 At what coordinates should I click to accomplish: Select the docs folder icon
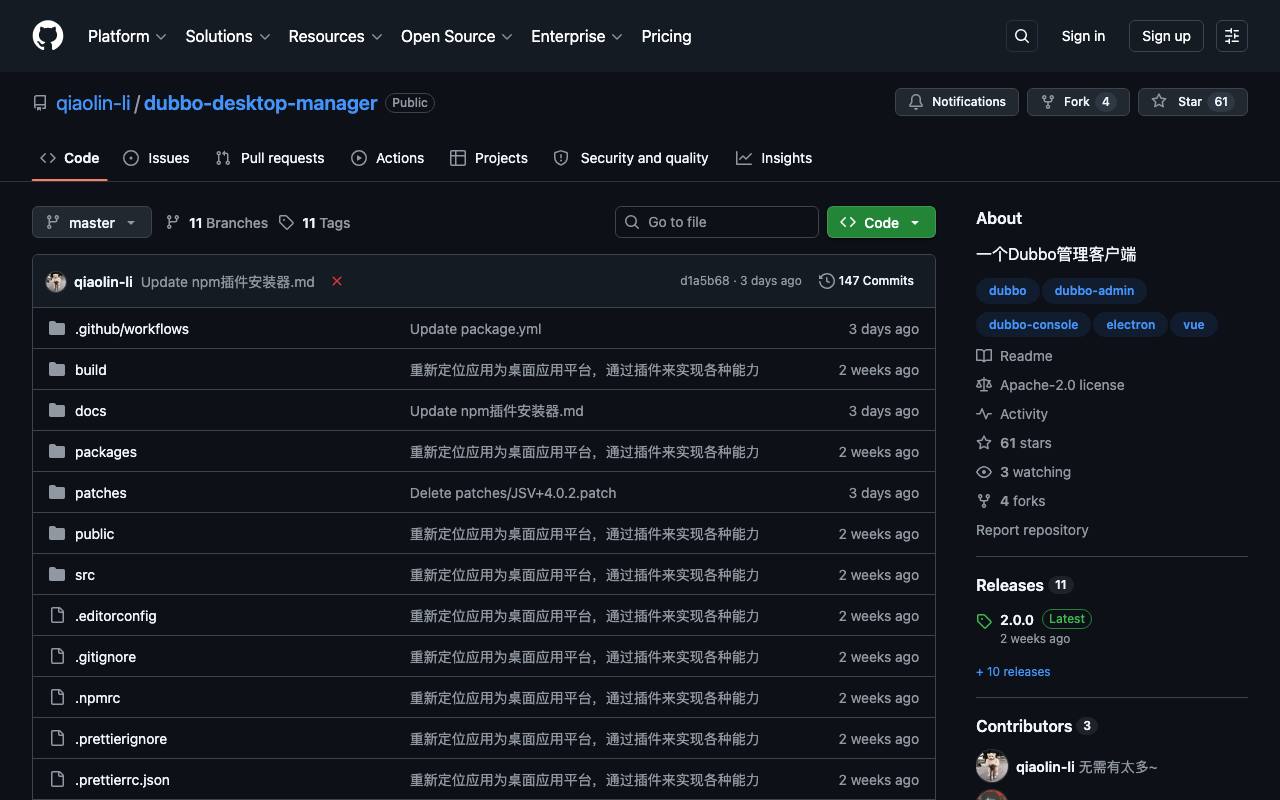pyautogui.click(x=57, y=410)
